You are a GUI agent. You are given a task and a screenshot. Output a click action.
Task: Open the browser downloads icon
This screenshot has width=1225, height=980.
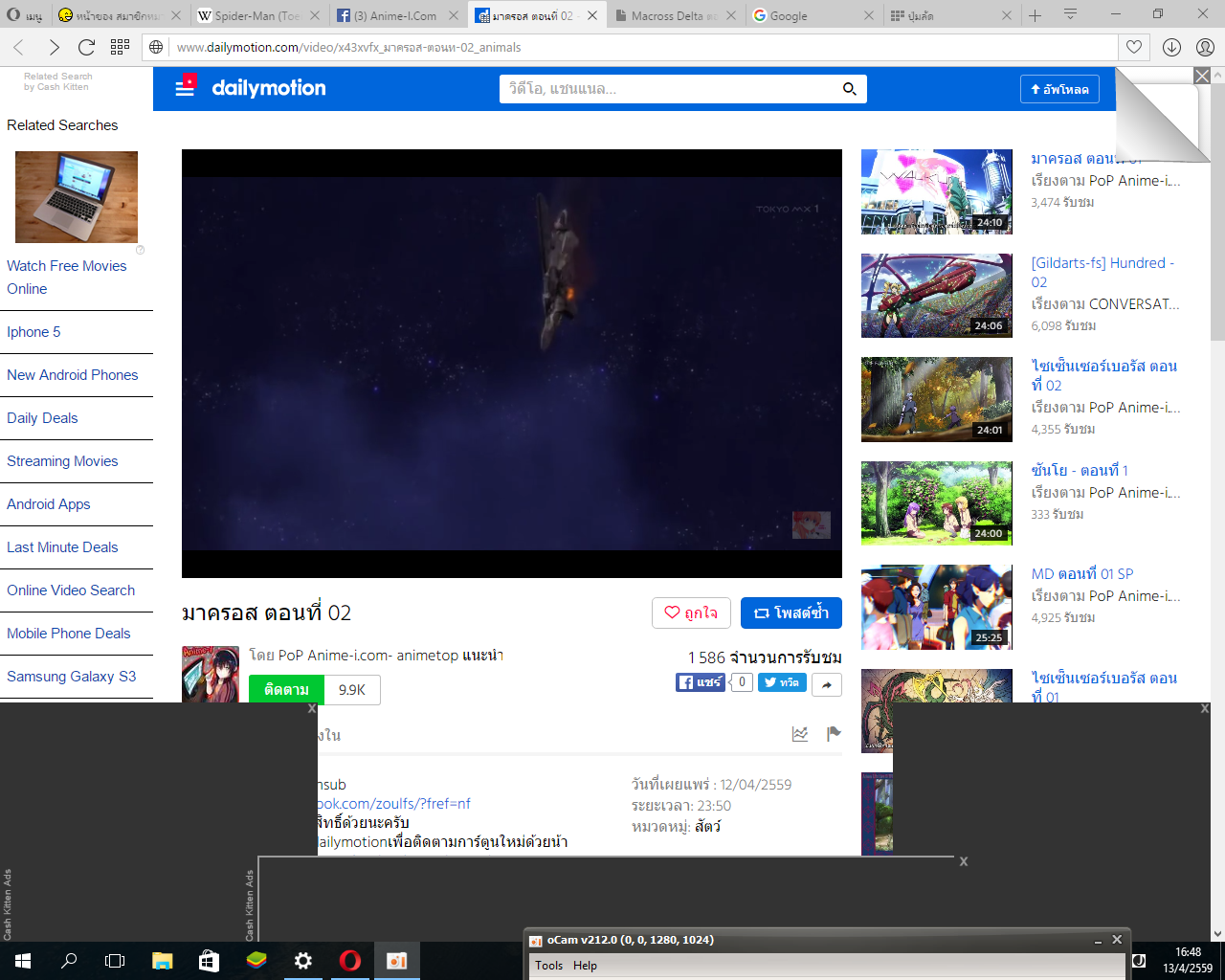[1171, 47]
